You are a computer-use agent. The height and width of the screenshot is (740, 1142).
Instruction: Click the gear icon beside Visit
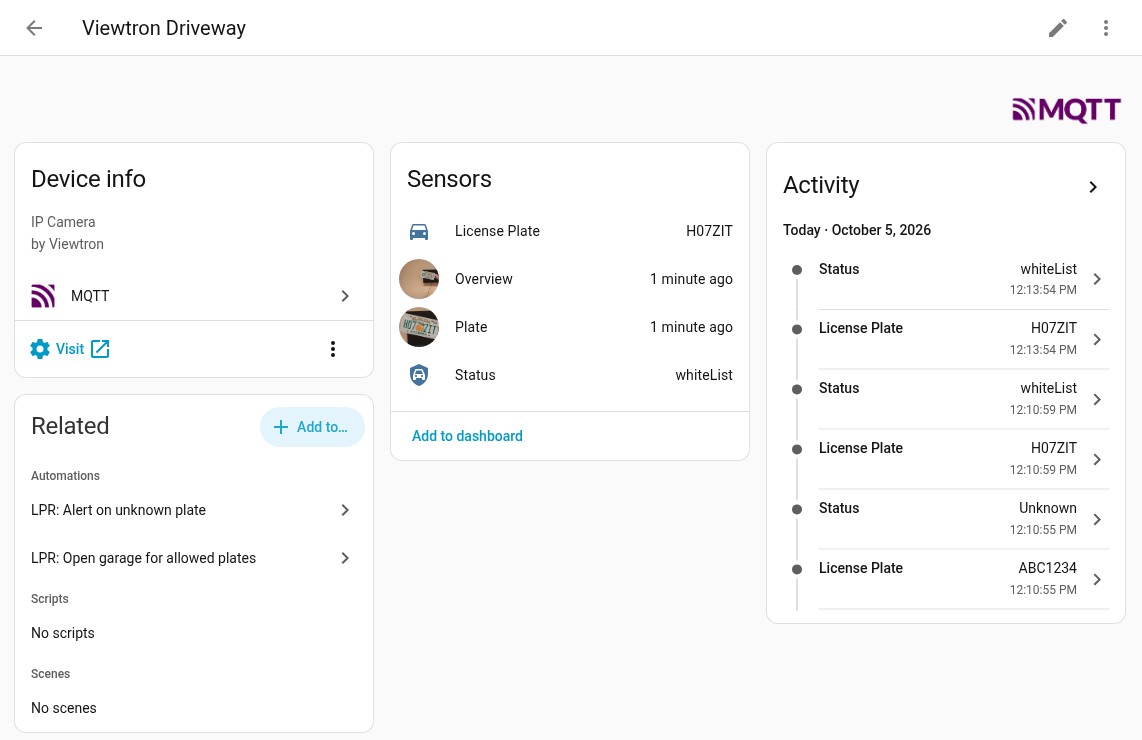tap(40, 349)
